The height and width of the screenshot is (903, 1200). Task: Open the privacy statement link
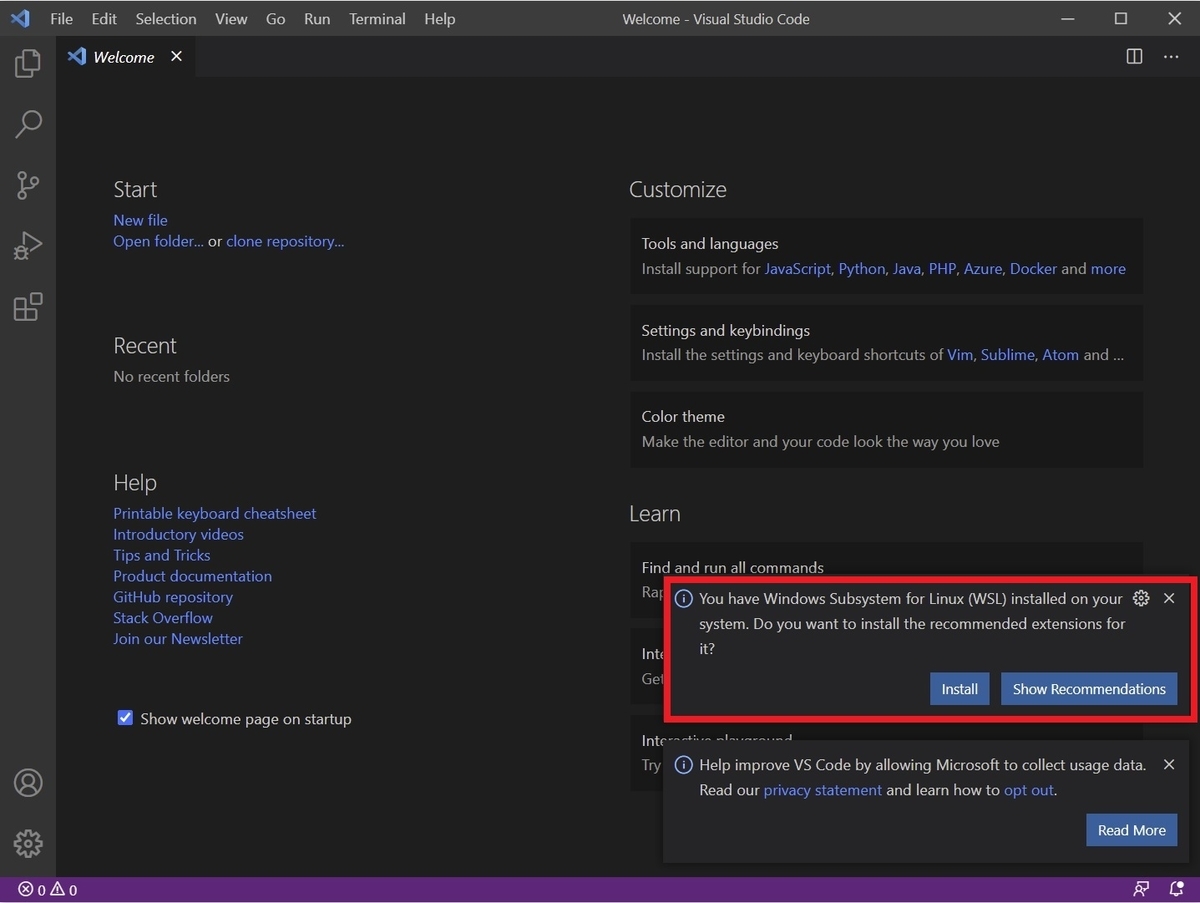coord(822,790)
